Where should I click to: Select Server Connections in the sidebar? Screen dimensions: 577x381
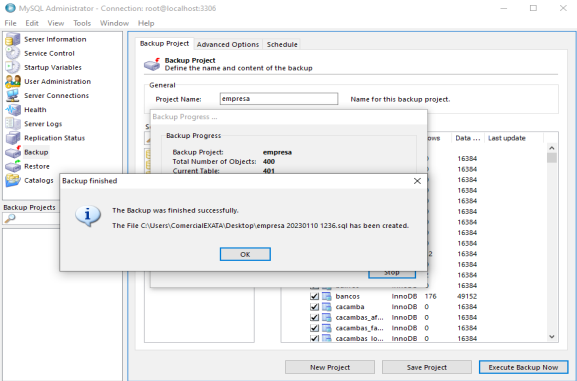[x=56, y=95]
